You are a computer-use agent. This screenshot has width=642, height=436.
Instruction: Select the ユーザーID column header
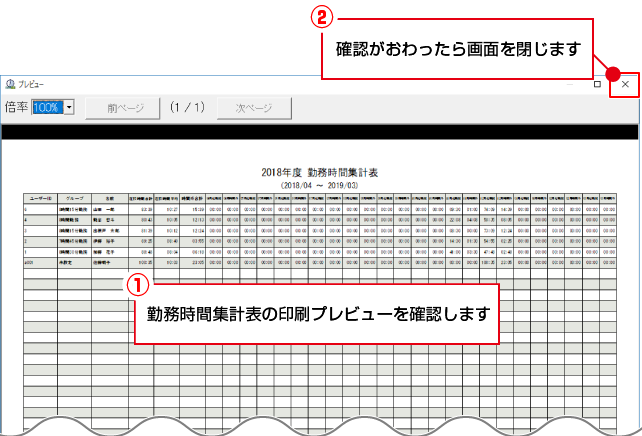coord(41,199)
